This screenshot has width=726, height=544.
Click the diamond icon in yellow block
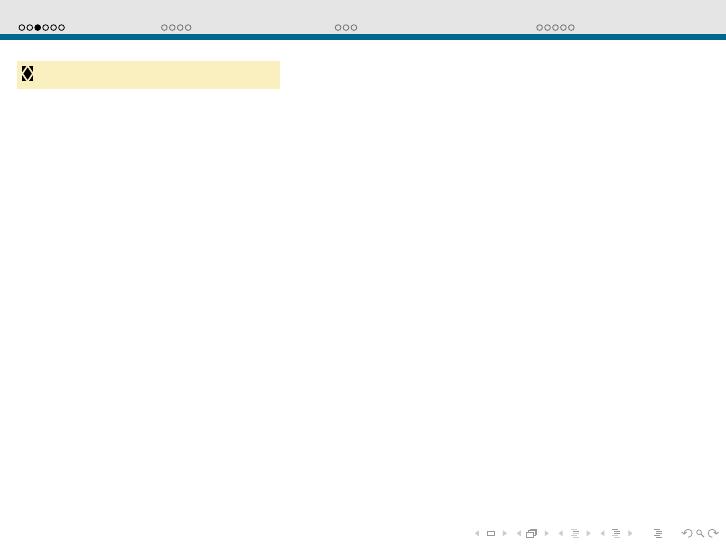[28, 74]
